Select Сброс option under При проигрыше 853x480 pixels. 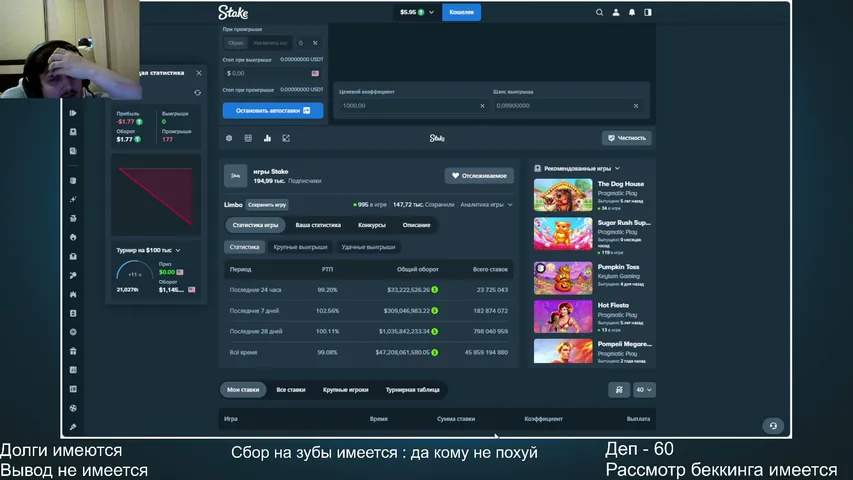pos(236,43)
